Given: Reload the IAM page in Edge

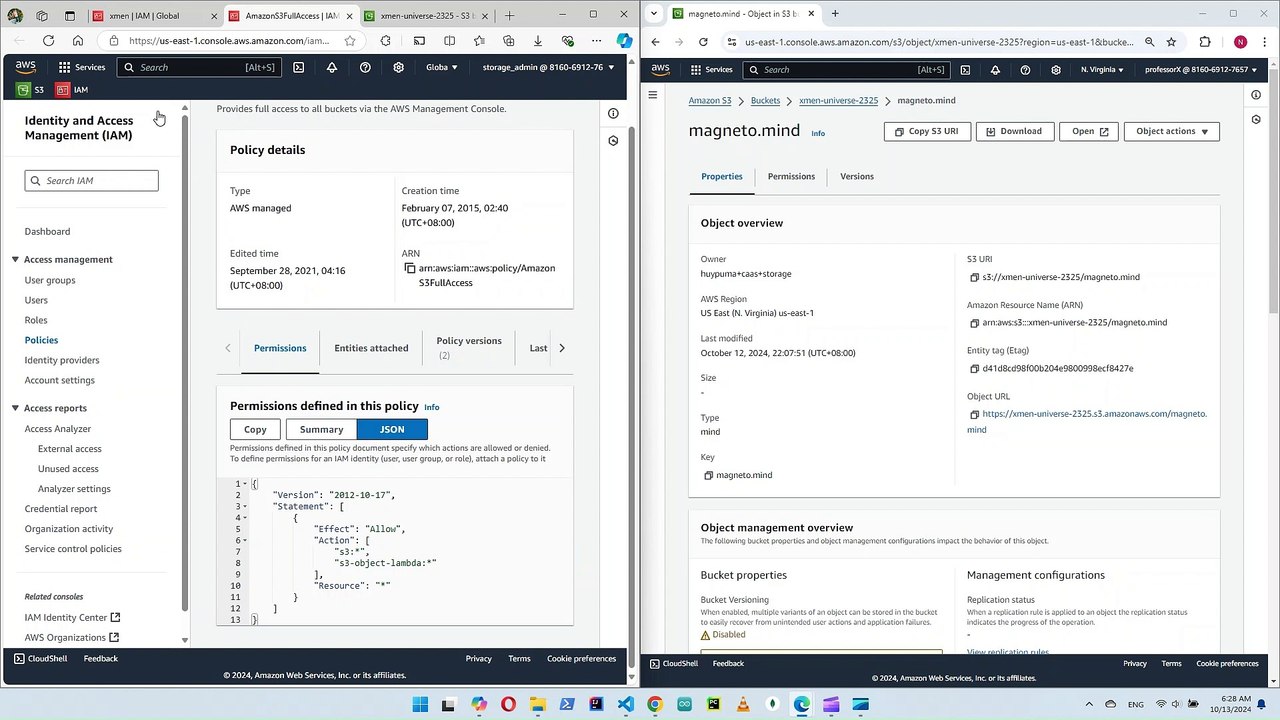Looking at the screenshot, I should click(x=48, y=41).
